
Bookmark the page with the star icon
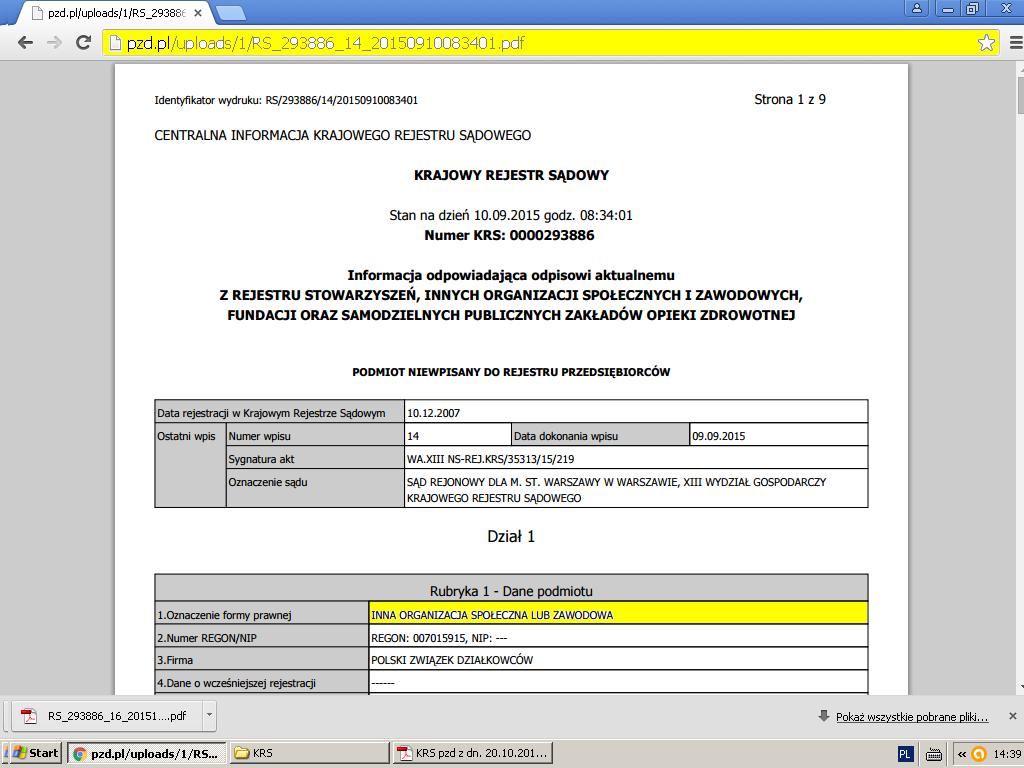[986, 43]
